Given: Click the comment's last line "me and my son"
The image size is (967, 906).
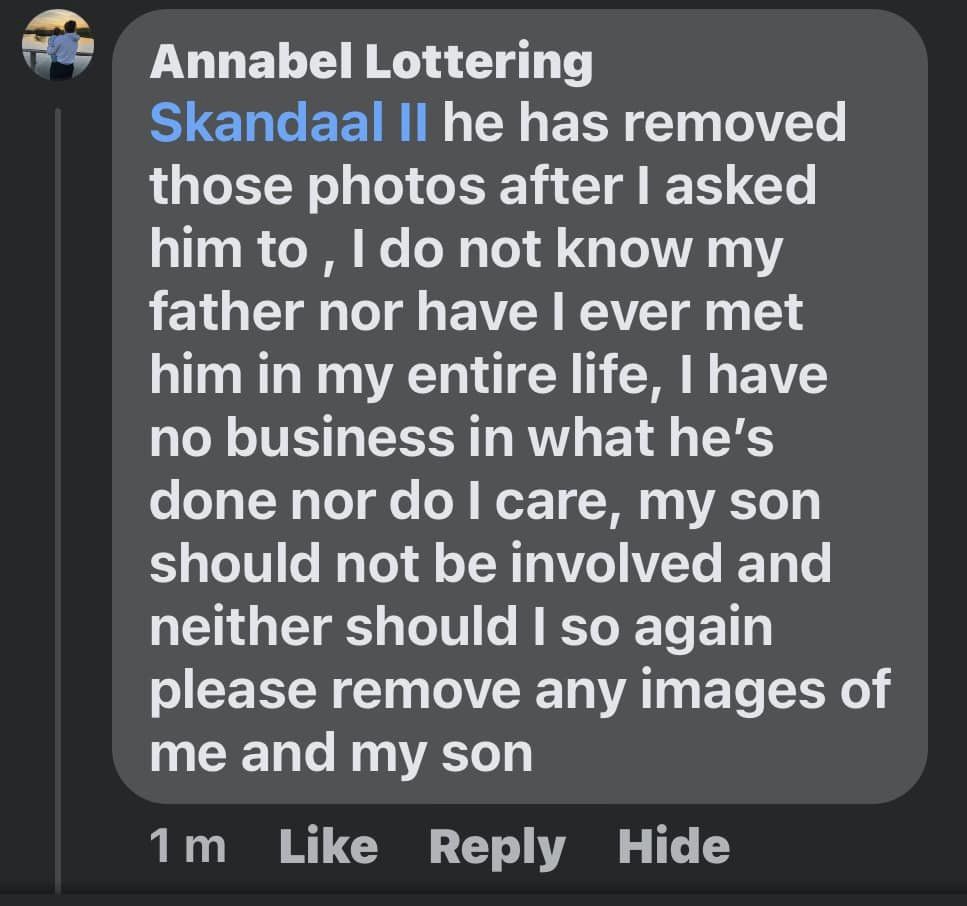Looking at the screenshot, I should tap(341, 752).
